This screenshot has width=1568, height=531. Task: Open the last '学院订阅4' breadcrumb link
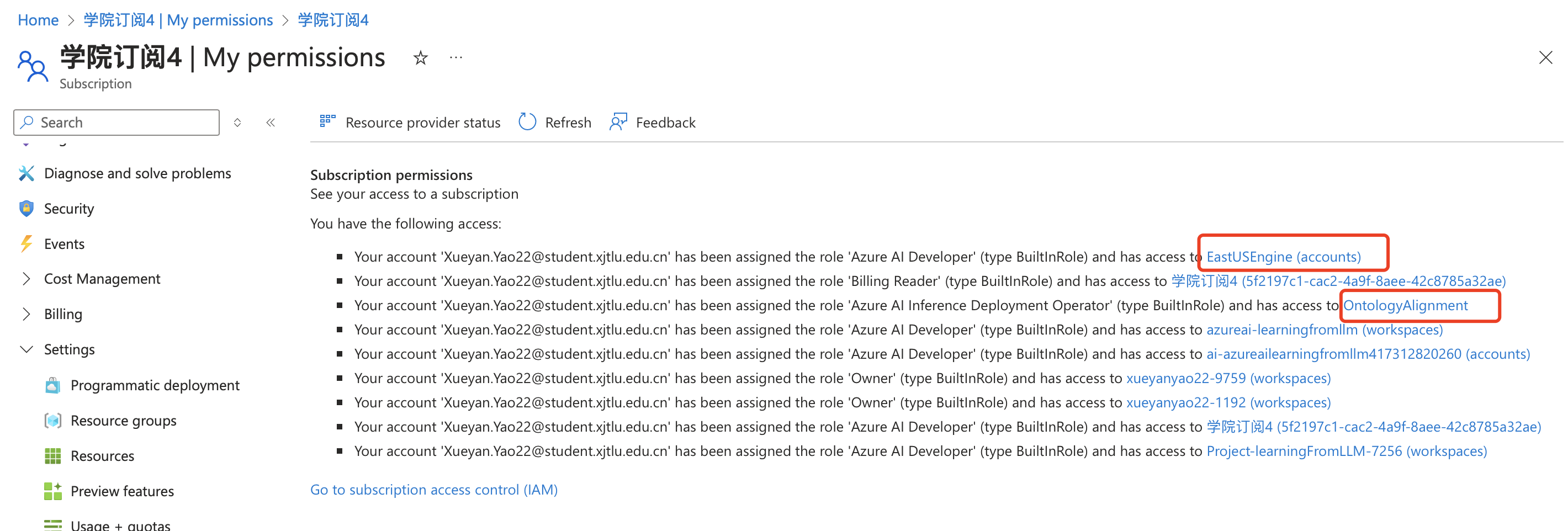pyautogui.click(x=333, y=20)
